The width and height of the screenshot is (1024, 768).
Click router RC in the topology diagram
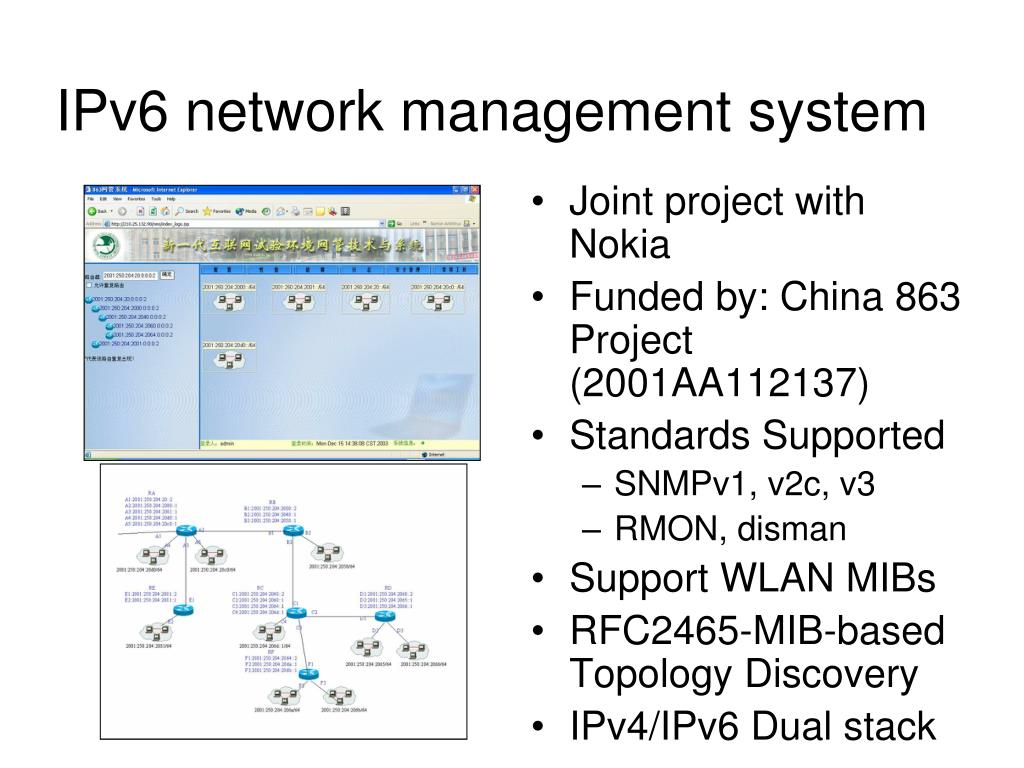coord(296,613)
